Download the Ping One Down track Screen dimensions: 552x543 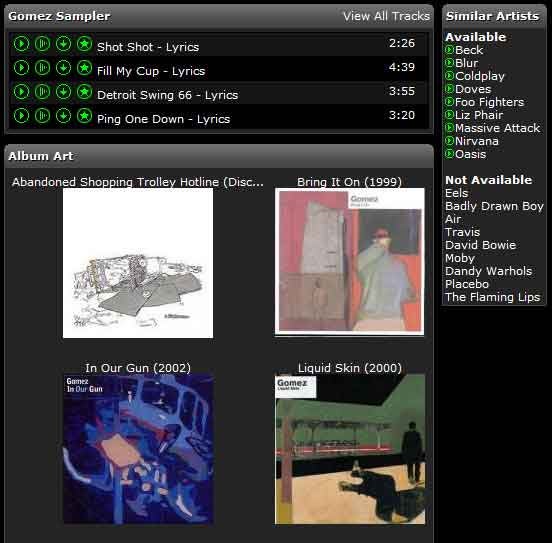pyautogui.click(x=63, y=116)
